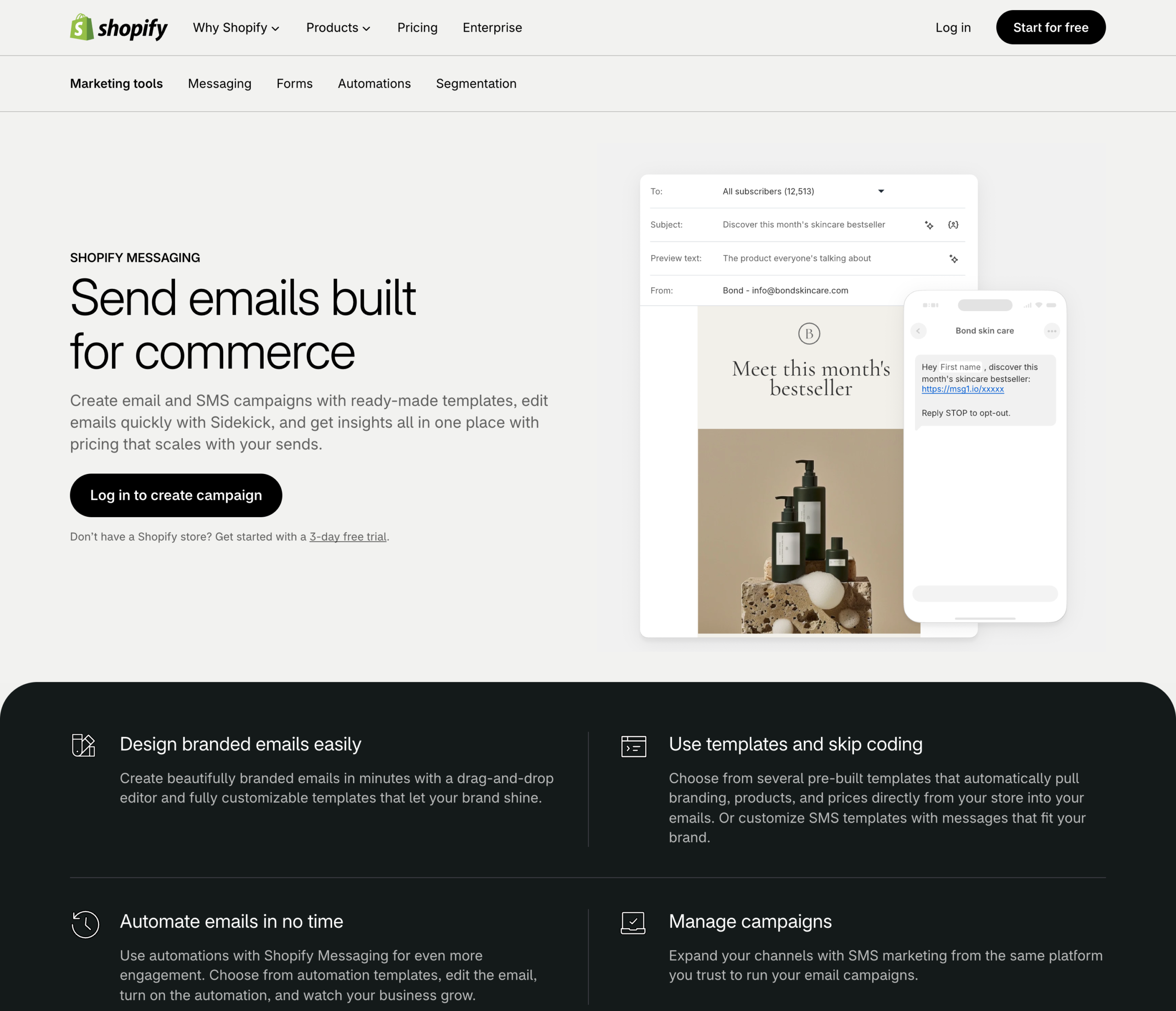The height and width of the screenshot is (1011, 1176).
Task: Open the Pricing page
Action: click(417, 28)
